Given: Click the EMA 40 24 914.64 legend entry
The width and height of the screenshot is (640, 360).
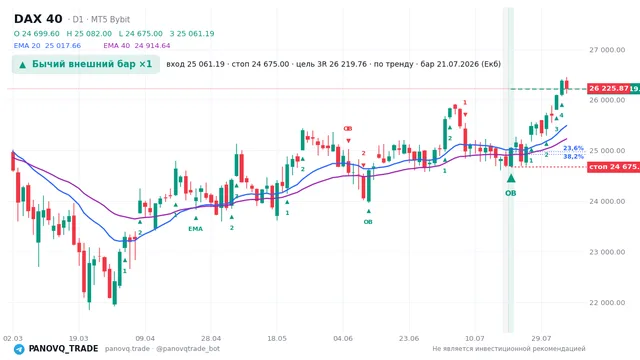Looking at the screenshot, I should pos(137,46).
